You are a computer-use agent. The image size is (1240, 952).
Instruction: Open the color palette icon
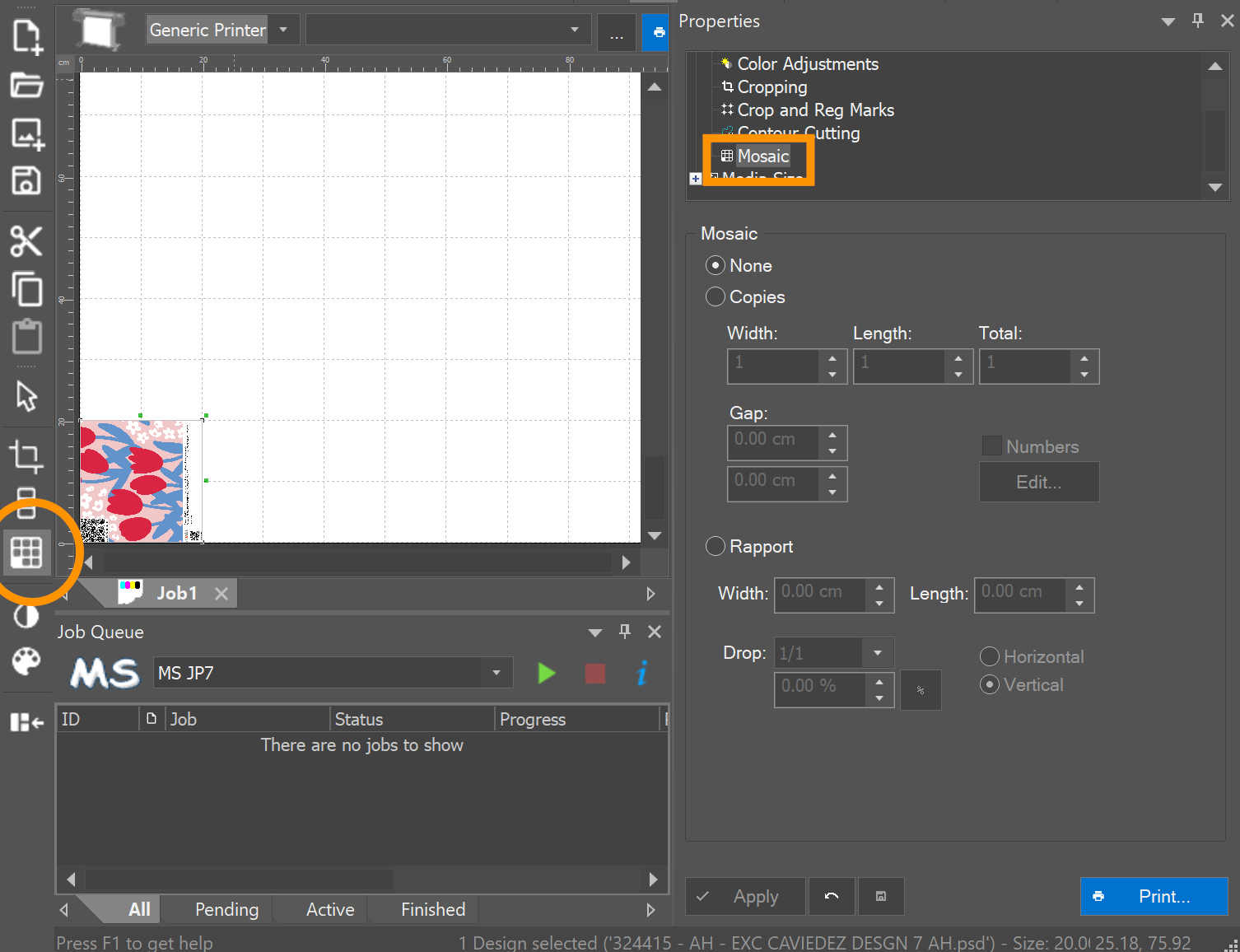(26, 661)
